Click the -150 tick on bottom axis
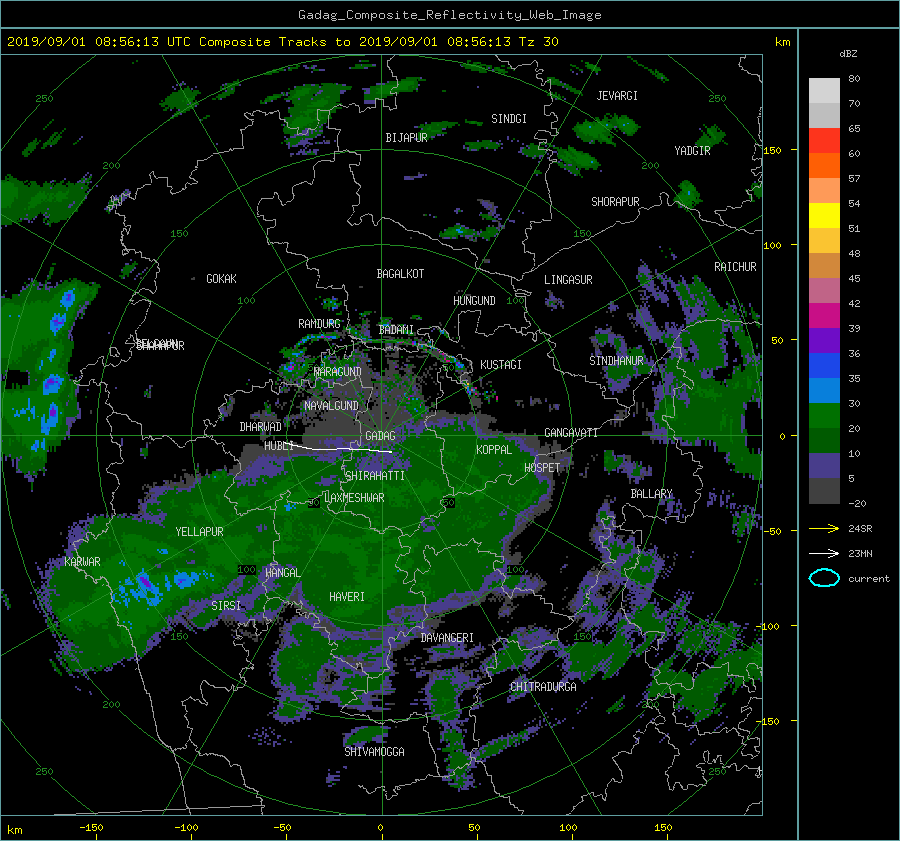The image size is (900, 841). pyautogui.click(x=91, y=828)
